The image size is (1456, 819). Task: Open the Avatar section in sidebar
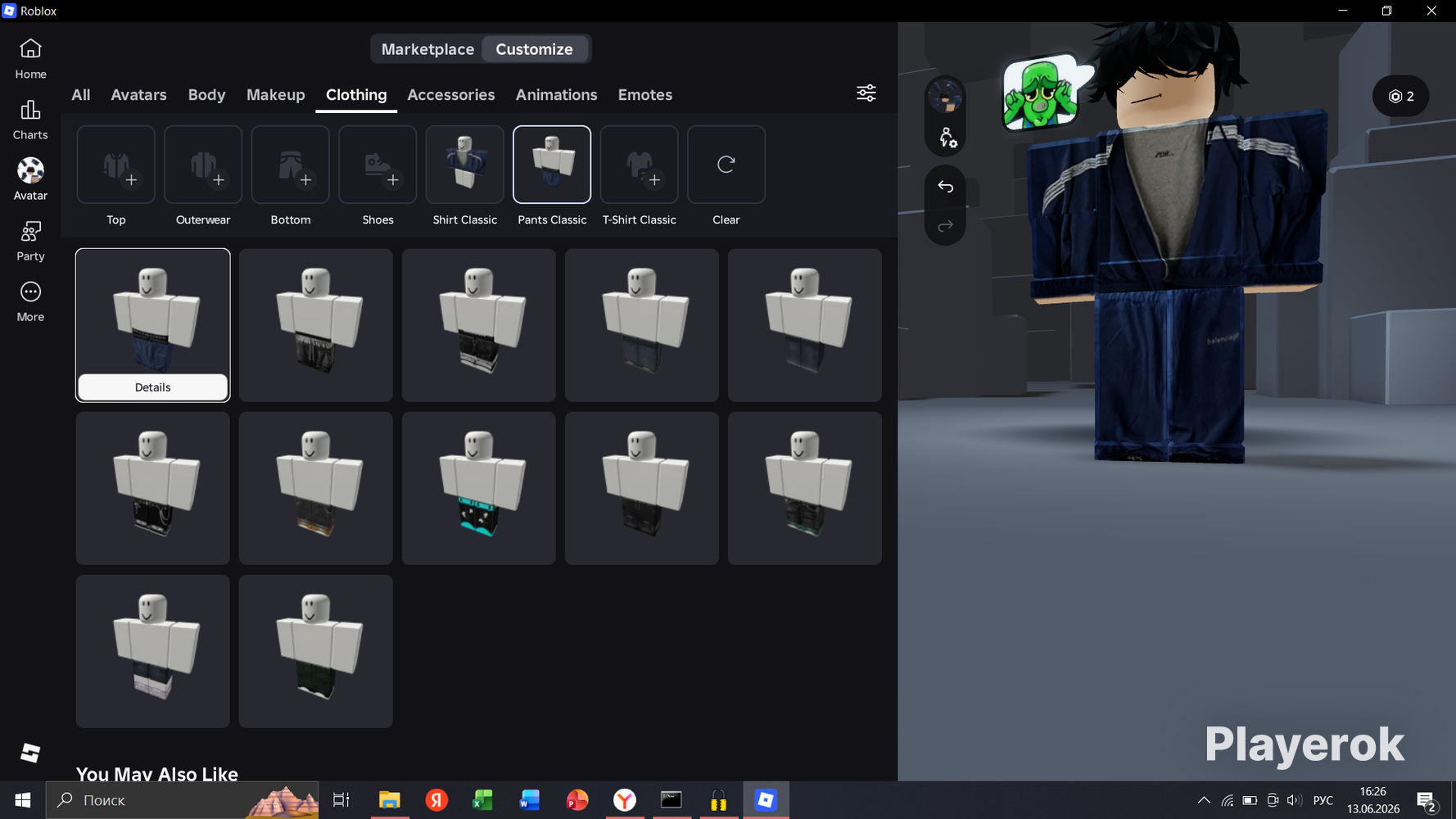coord(30,180)
